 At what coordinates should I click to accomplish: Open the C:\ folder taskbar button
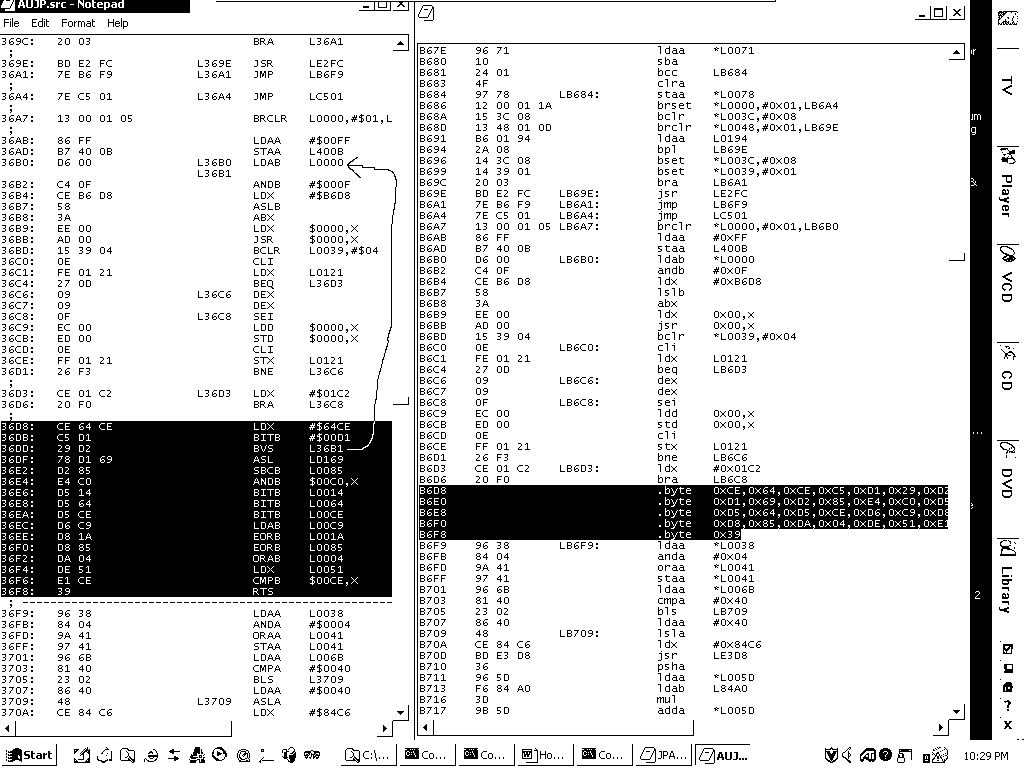pos(369,755)
